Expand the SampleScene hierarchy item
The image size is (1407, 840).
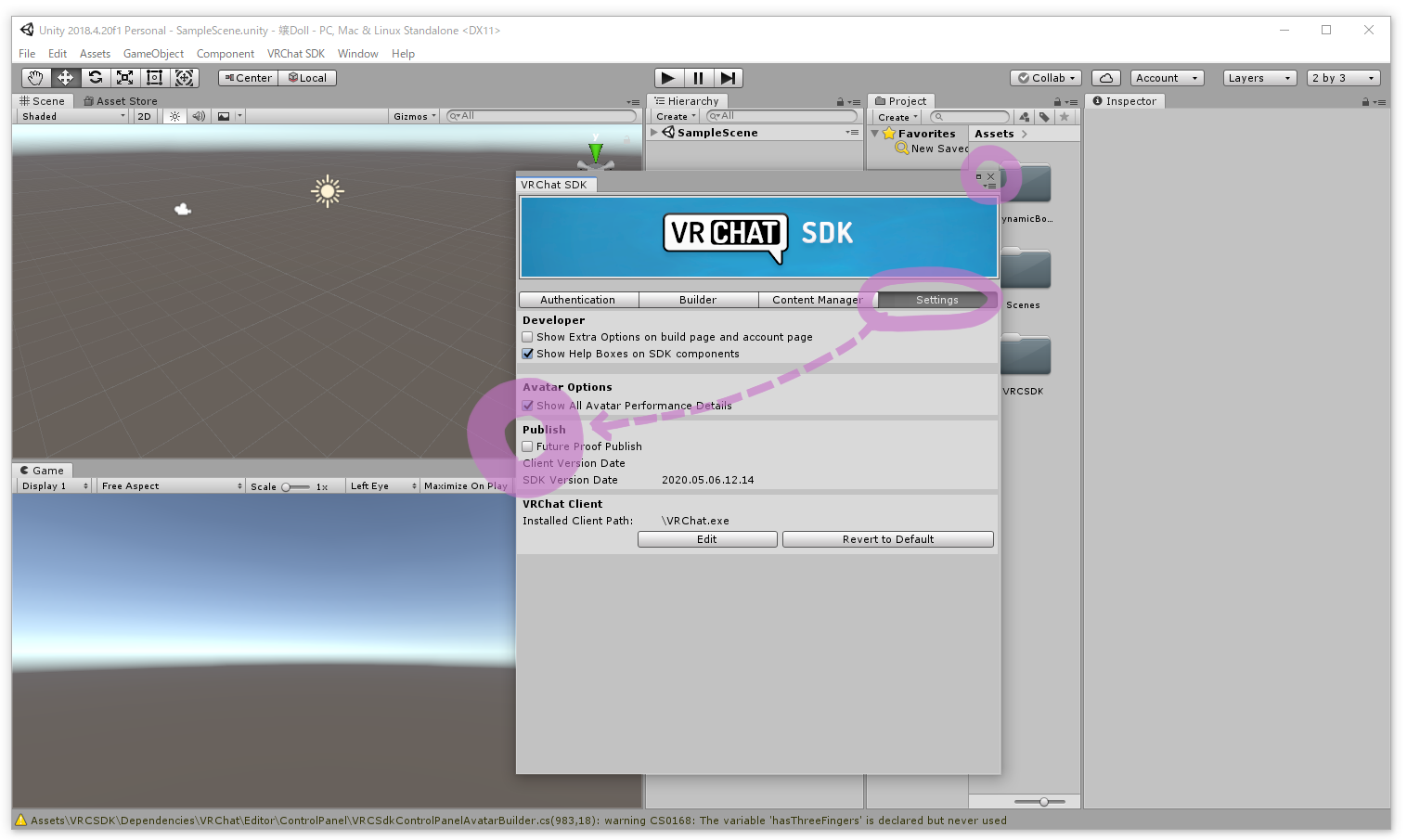click(654, 133)
